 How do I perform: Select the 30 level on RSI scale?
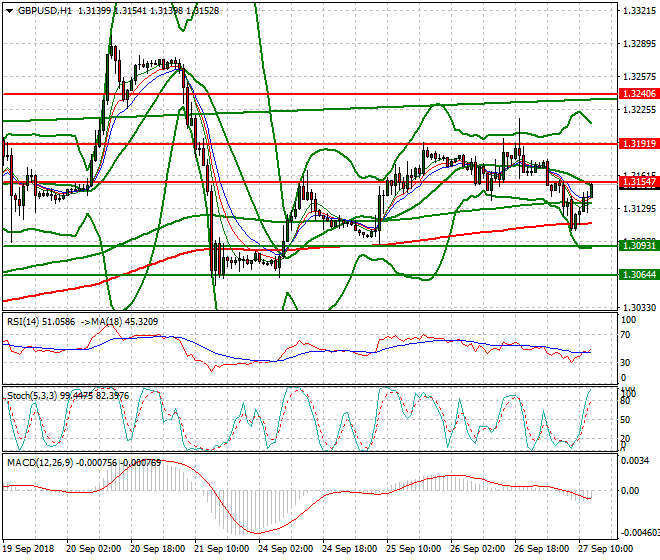point(625,363)
